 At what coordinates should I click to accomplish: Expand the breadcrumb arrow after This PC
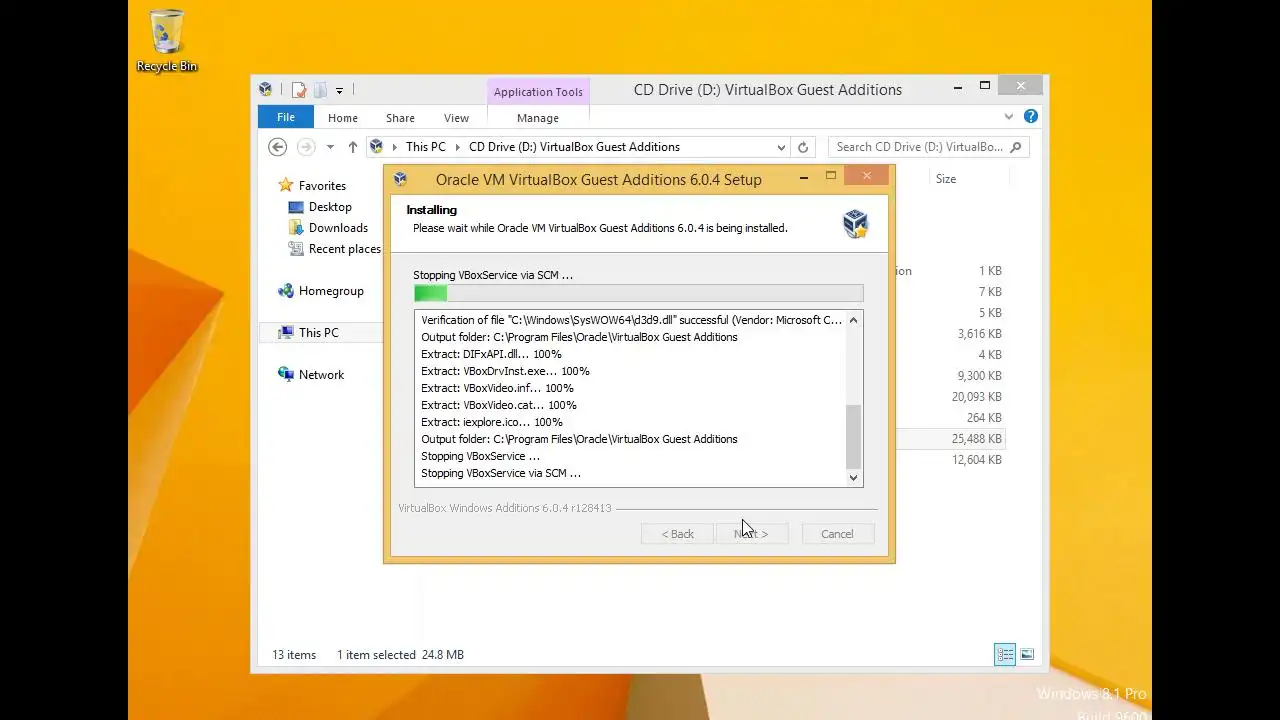[x=458, y=147]
